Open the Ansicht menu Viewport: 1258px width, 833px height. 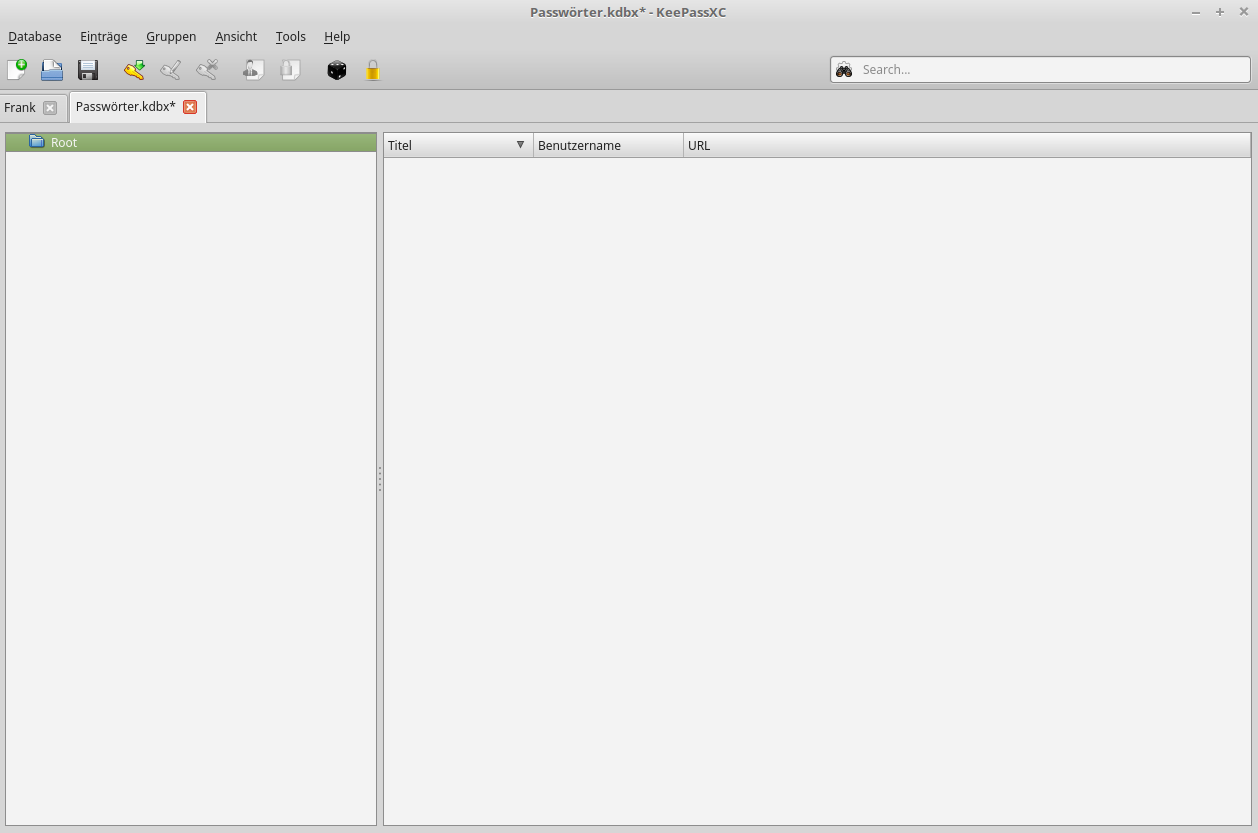click(236, 37)
